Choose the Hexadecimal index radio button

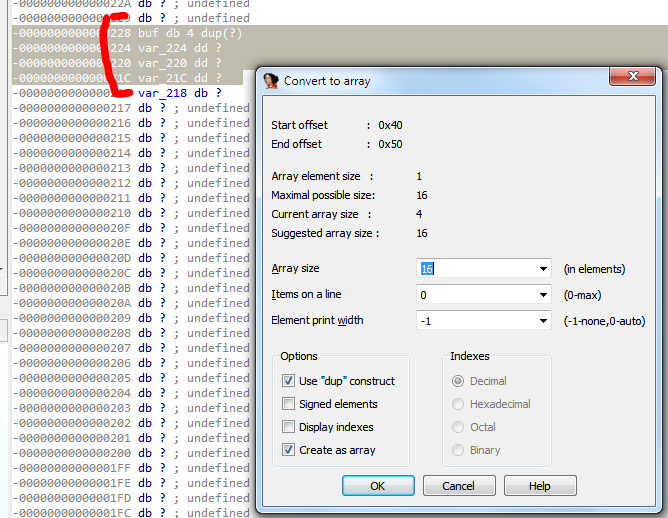(x=459, y=404)
